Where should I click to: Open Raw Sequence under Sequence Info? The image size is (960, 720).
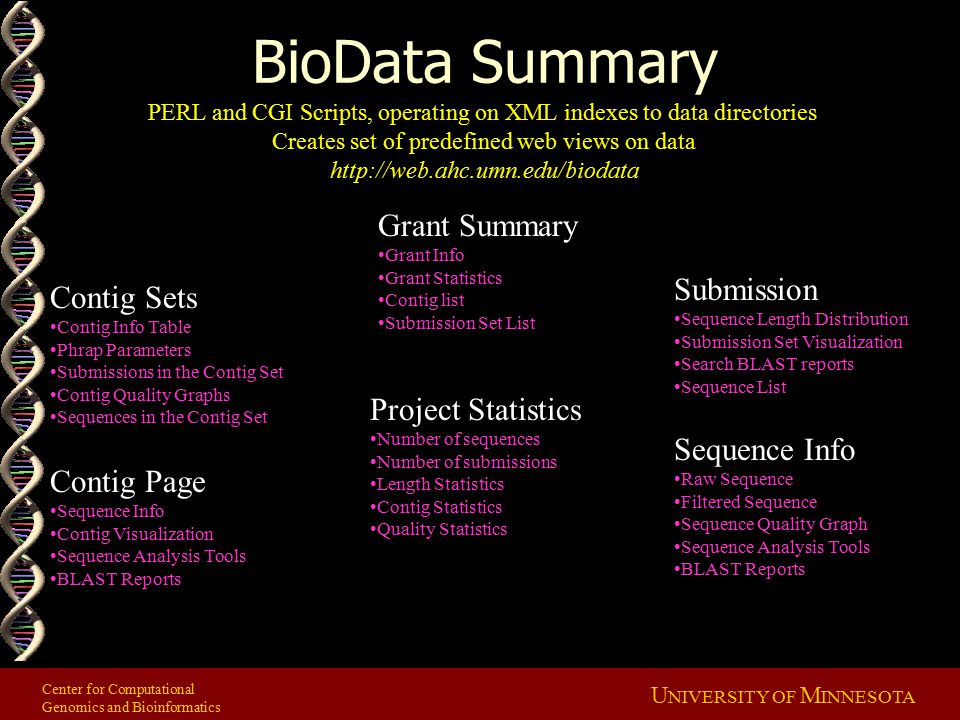pos(733,479)
